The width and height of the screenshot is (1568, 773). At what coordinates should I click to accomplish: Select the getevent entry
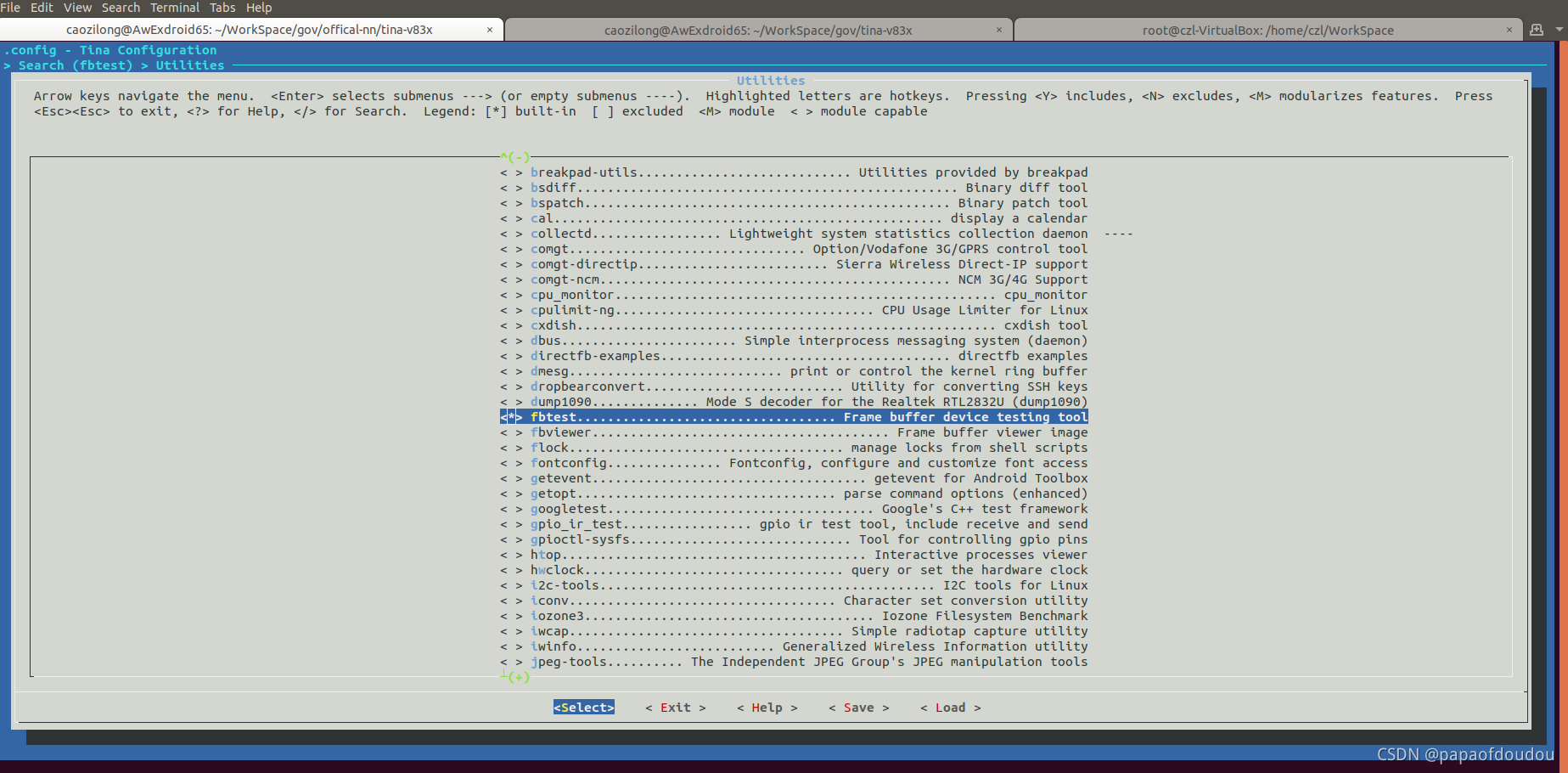pyautogui.click(x=794, y=478)
